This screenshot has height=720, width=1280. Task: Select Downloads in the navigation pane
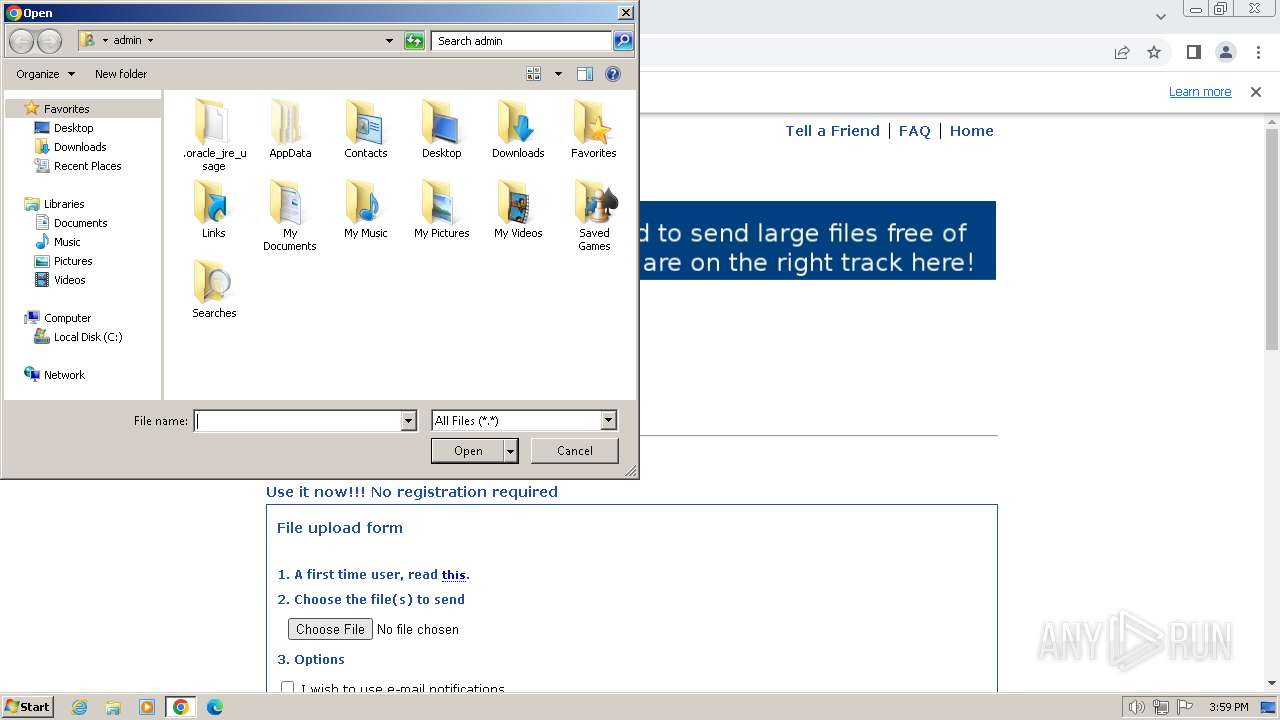pyautogui.click(x=80, y=147)
